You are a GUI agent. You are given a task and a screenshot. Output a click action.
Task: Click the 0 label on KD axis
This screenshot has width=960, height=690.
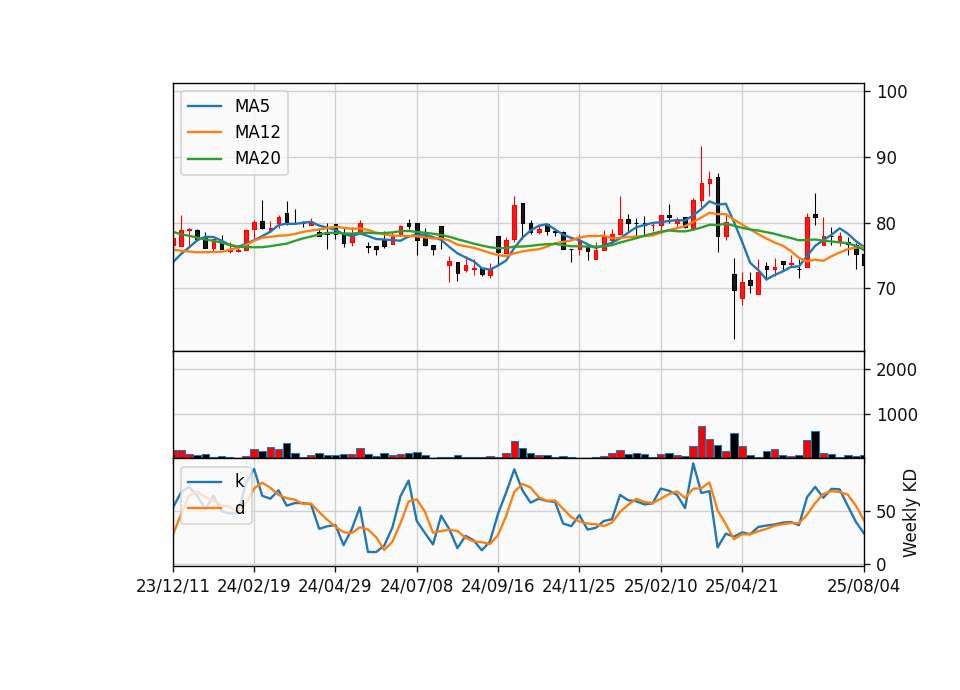[882, 565]
